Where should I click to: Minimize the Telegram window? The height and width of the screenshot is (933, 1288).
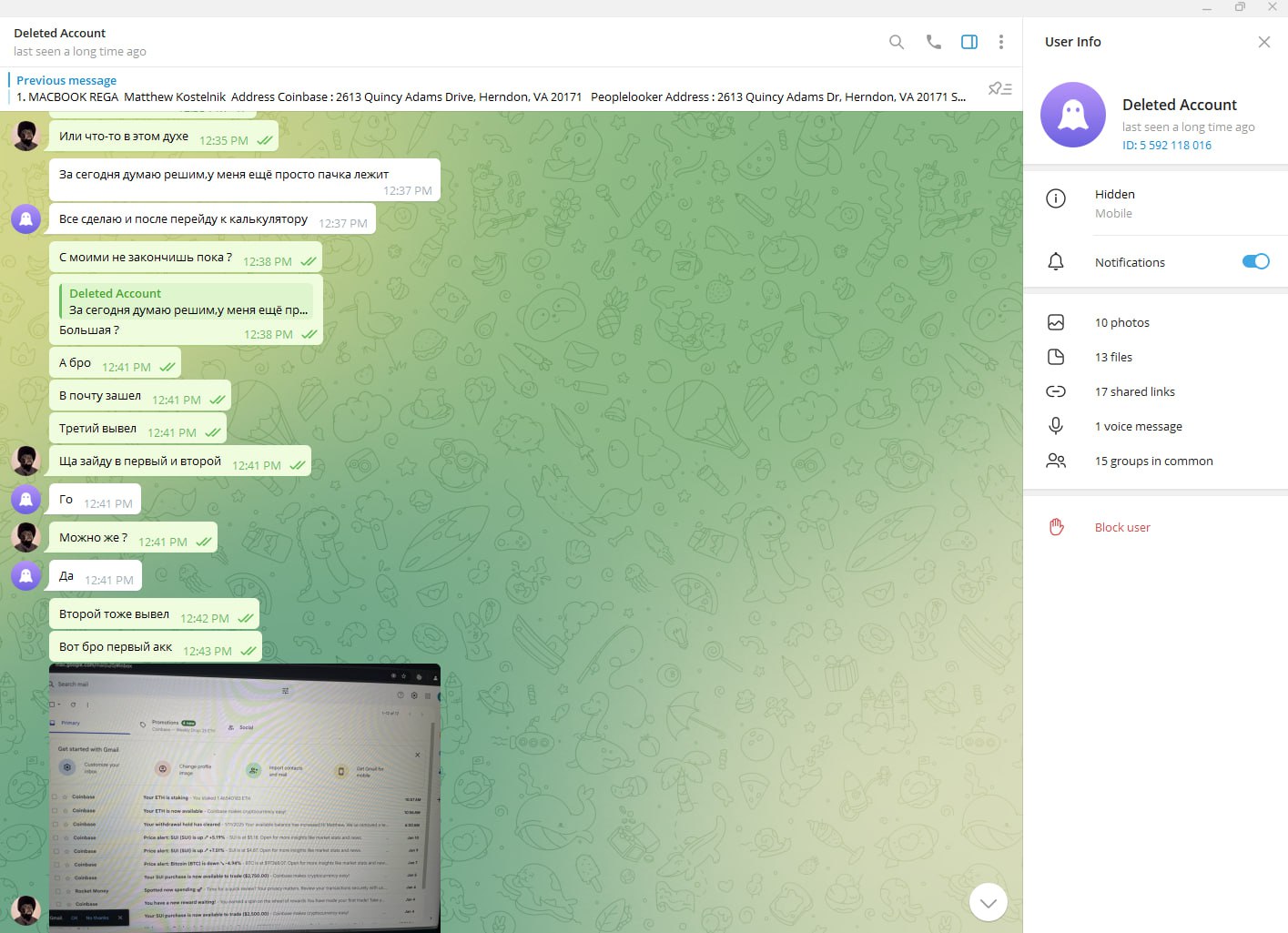click(x=1207, y=7)
